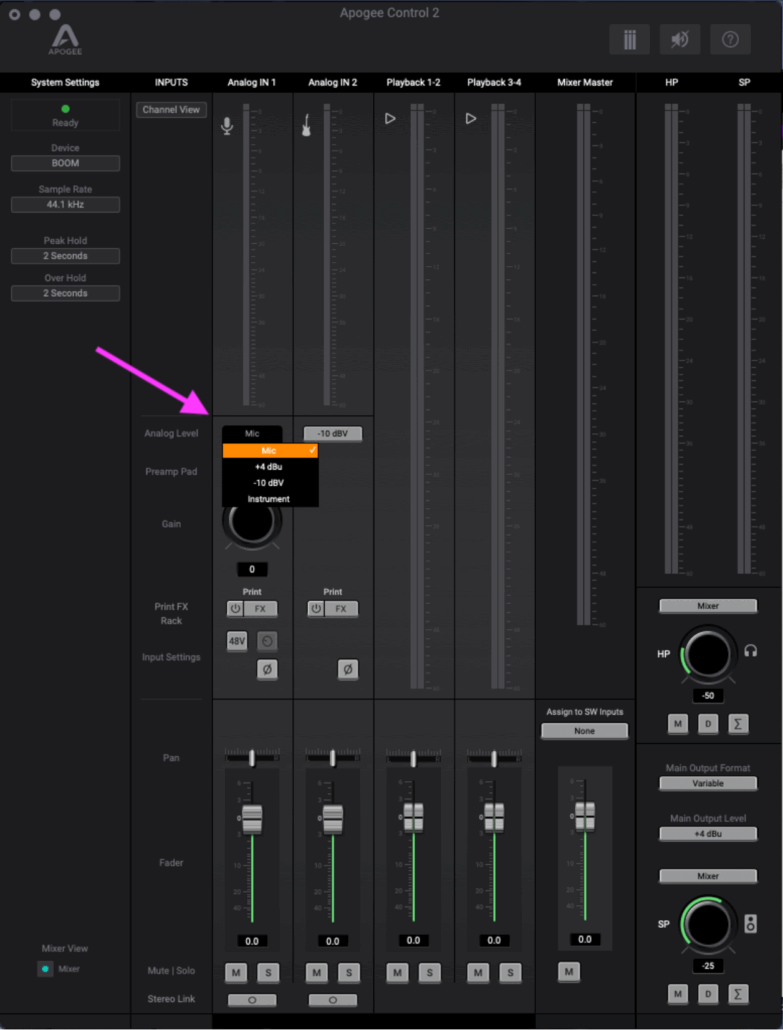Choose +4 dBu in the Analog Level menu

point(270,467)
